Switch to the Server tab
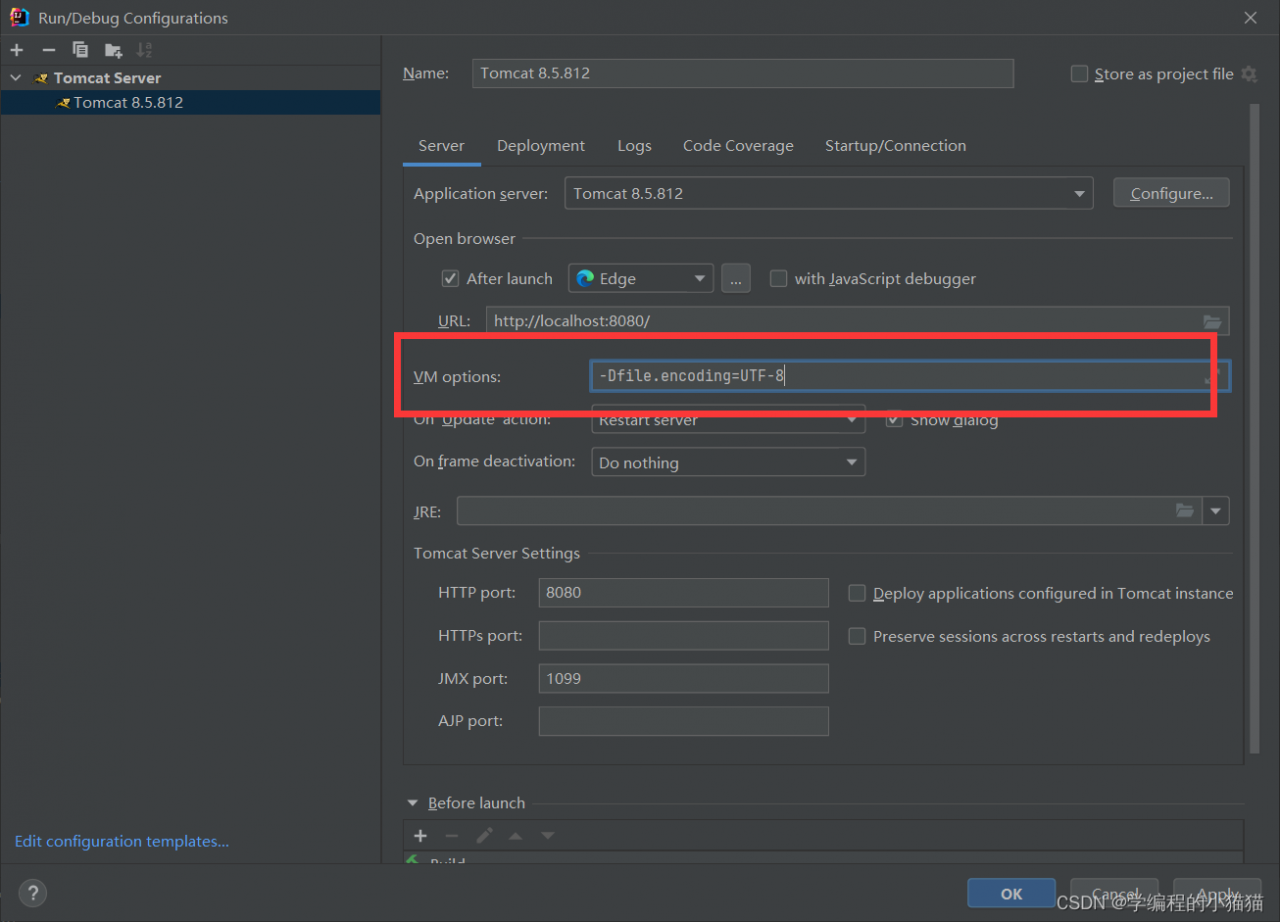Screen dimensions: 1280x922 (x=441, y=146)
